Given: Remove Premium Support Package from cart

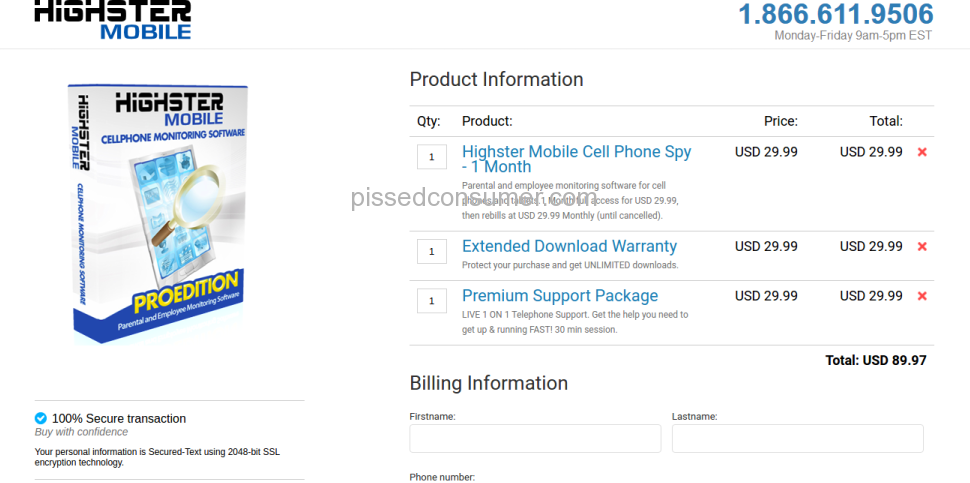Looking at the screenshot, I should 922,296.
